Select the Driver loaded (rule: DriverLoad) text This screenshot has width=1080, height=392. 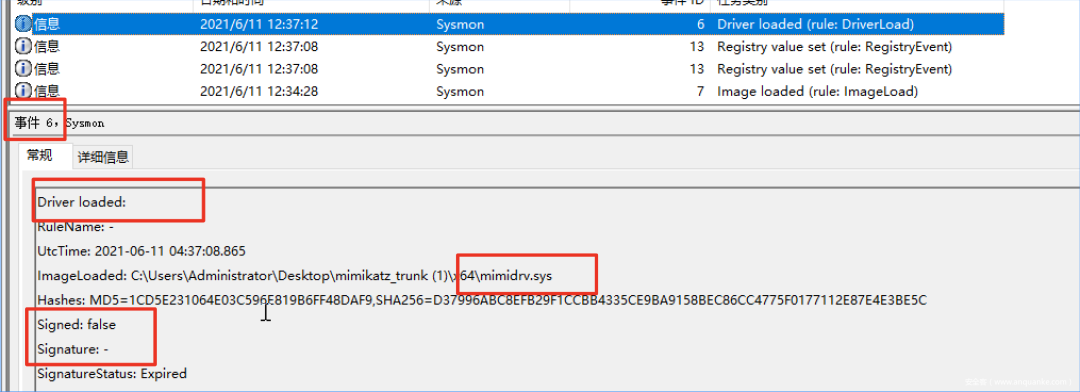coord(816,25)
